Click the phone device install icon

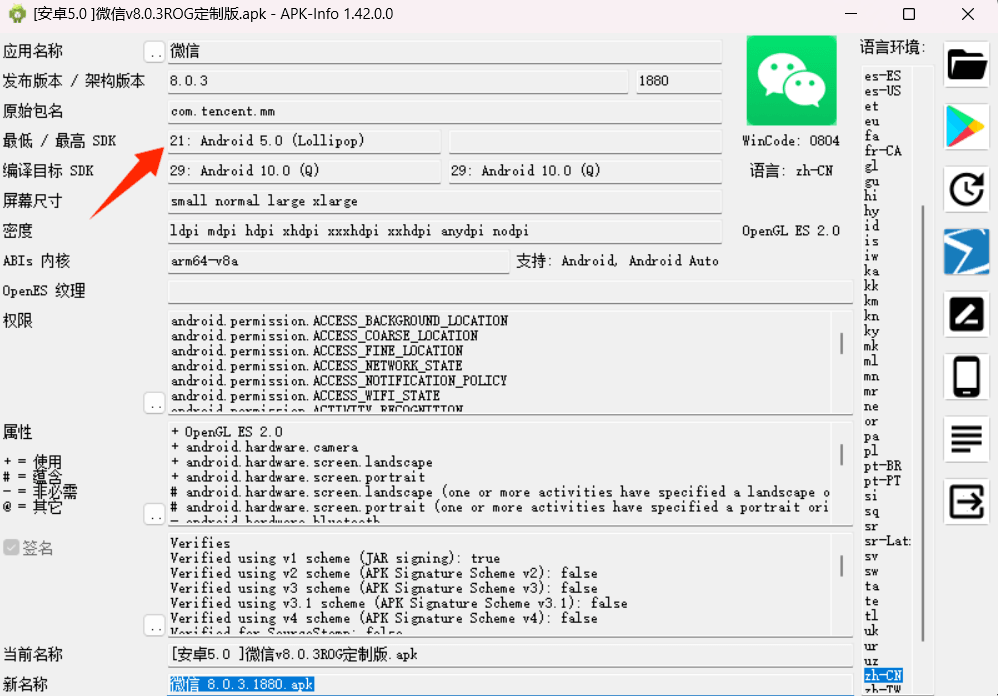click(966, 376)
